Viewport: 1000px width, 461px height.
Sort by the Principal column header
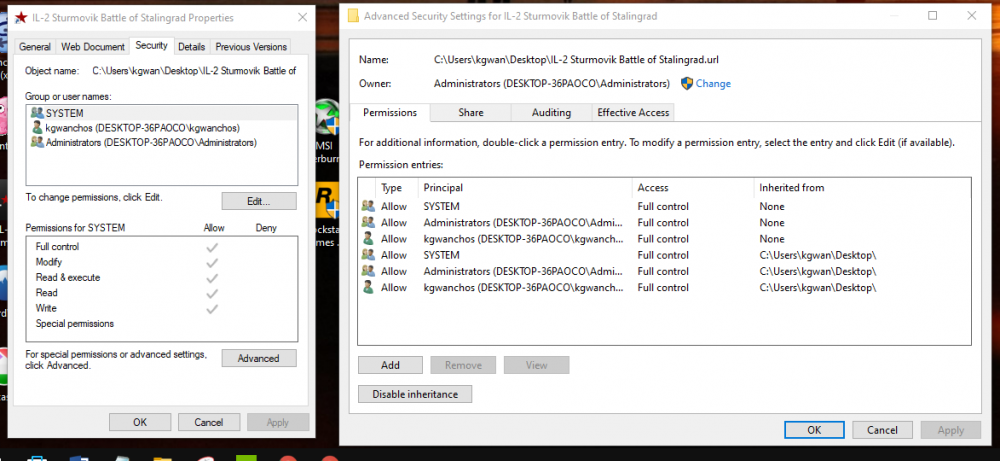point(525,187)
